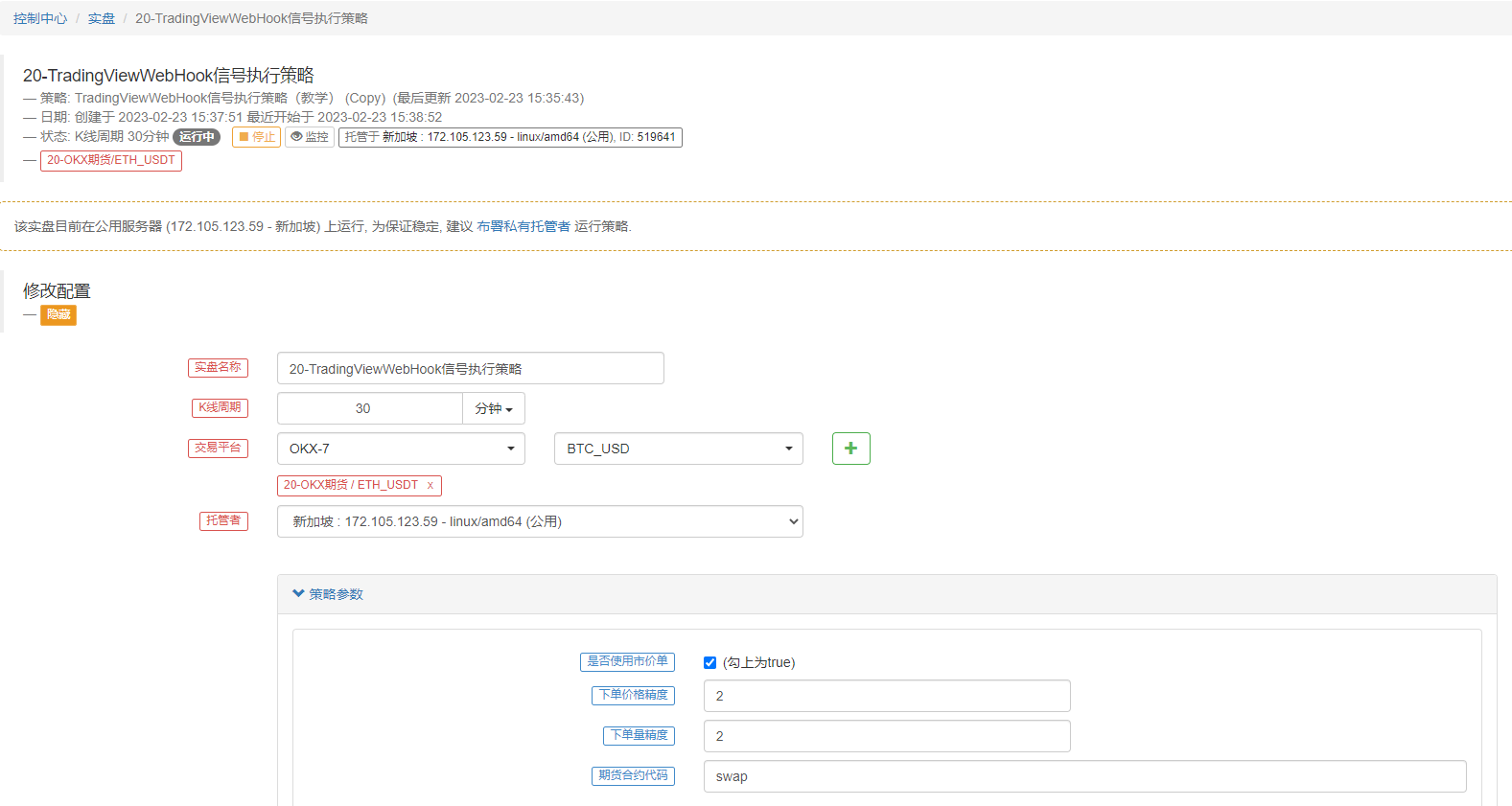This screenshot has height=806, width=1512.
Task: Click the 交易平台 label tag
Action: coord(219,449)
